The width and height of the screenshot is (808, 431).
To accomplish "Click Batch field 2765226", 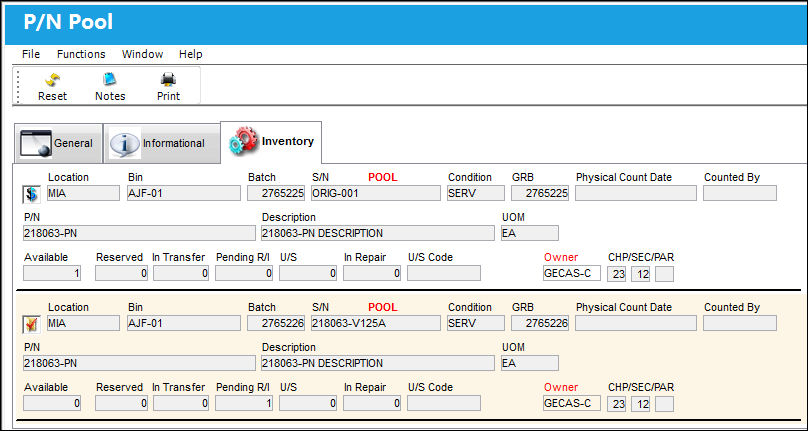I will [x=276, y=323].
